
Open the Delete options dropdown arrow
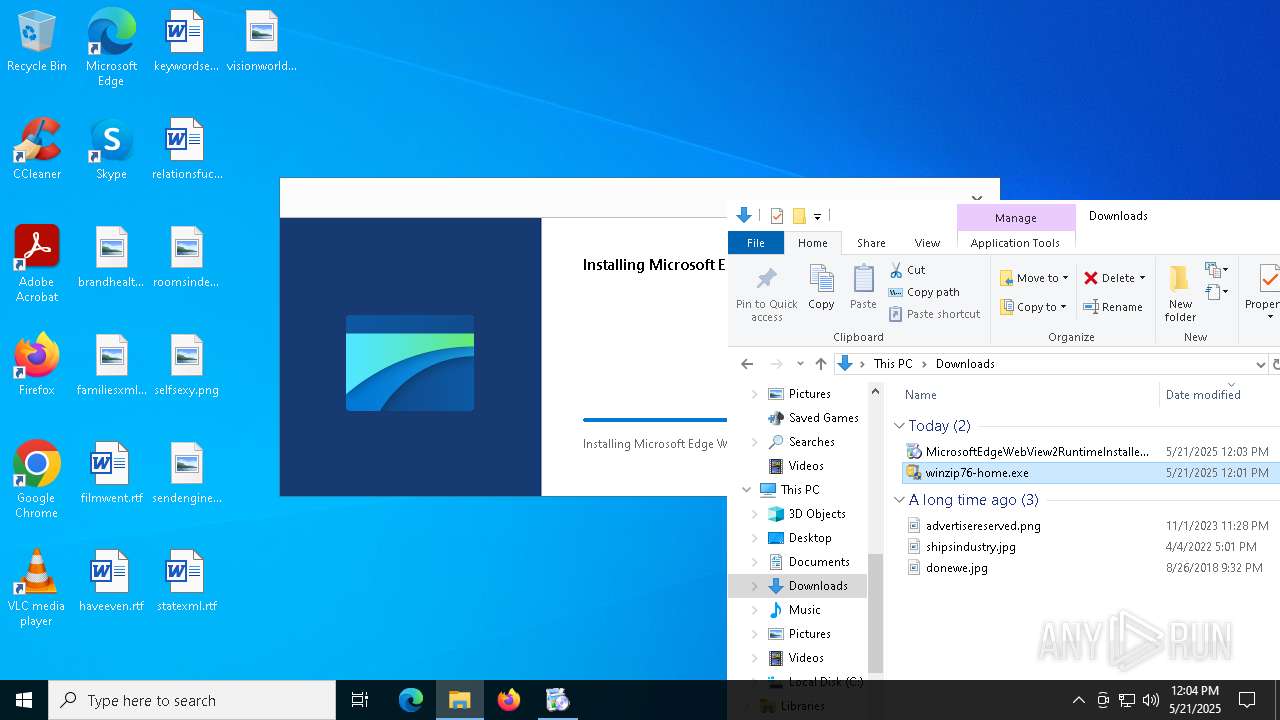(1142, 278)
